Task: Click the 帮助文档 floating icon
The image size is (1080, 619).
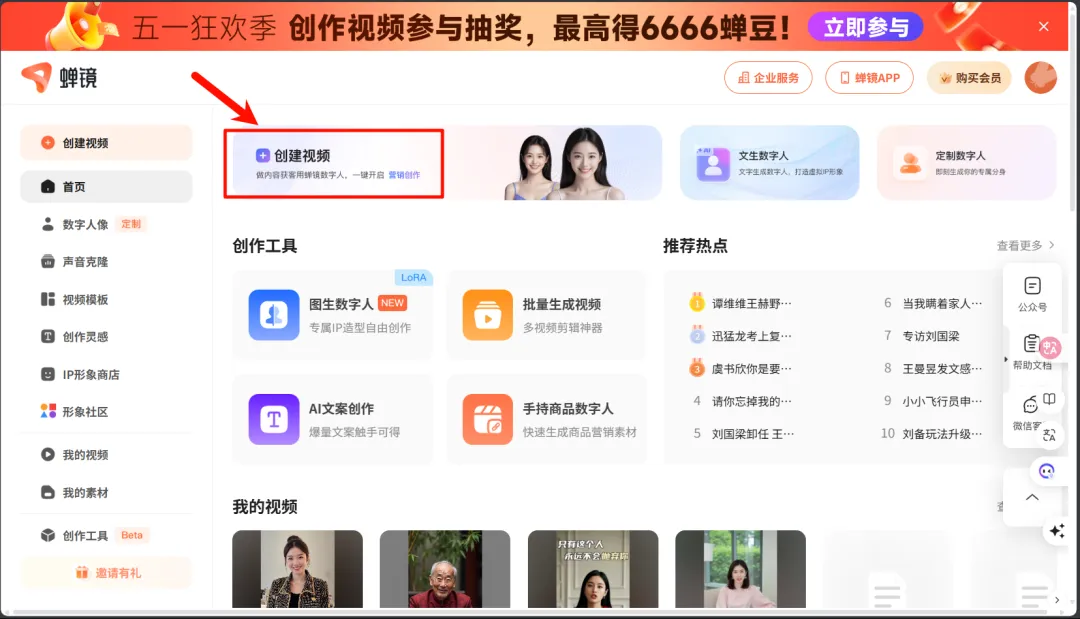Action: (x=1032, y=344)
